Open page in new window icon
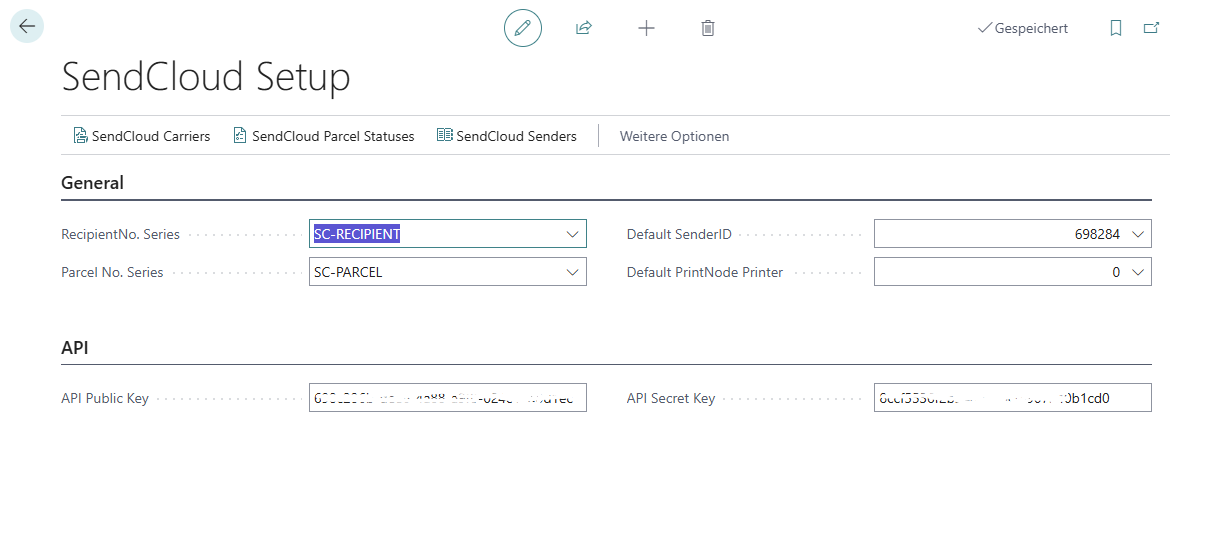The image size is (1232, 539). [x=1151, y=28]
